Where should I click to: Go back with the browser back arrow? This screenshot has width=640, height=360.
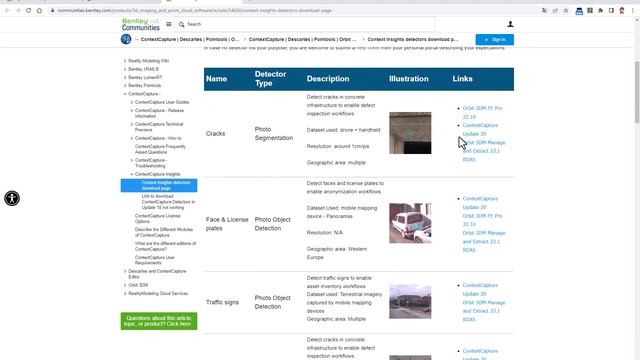7,11
